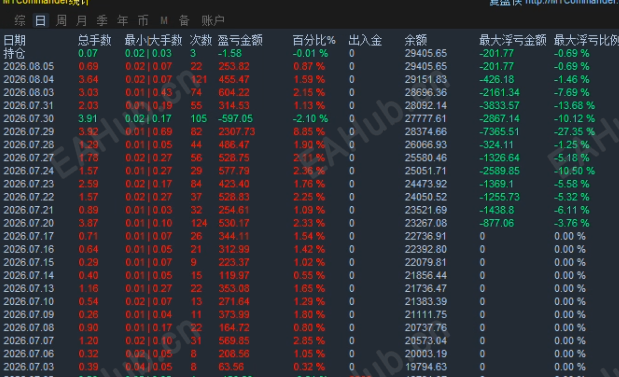Click the 出入金 column header
This screenshot has height=377, width=619.
tap(365, 40)
